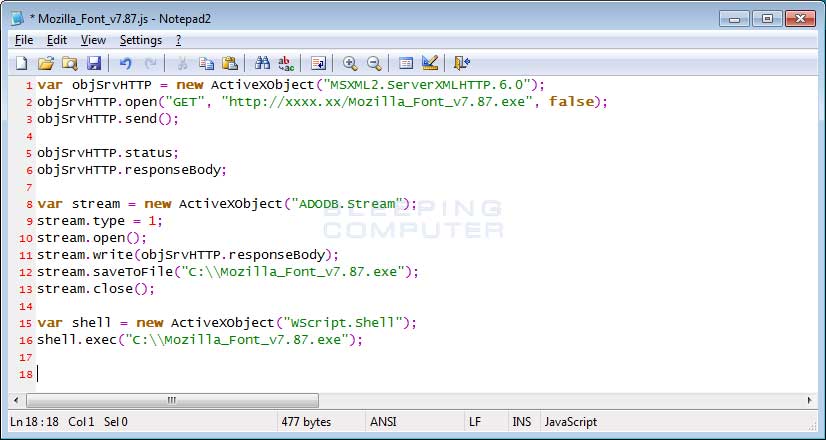The width and height of the screenshot is (826, 440).
Task: Open the Edit menu
Action: [57, 40]
